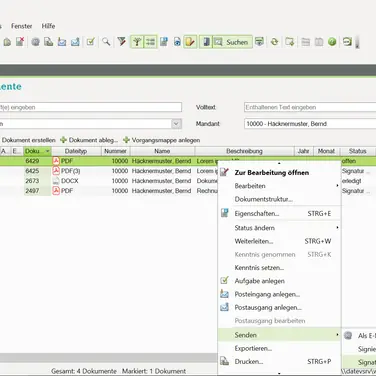Click the Als E- submenu entry

click(359, 336)
